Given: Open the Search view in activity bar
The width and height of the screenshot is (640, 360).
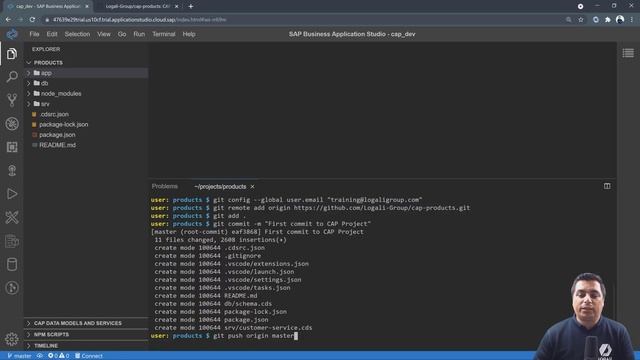Looking at the screenshot, I should pyautogui.click(x=12, y=77).
